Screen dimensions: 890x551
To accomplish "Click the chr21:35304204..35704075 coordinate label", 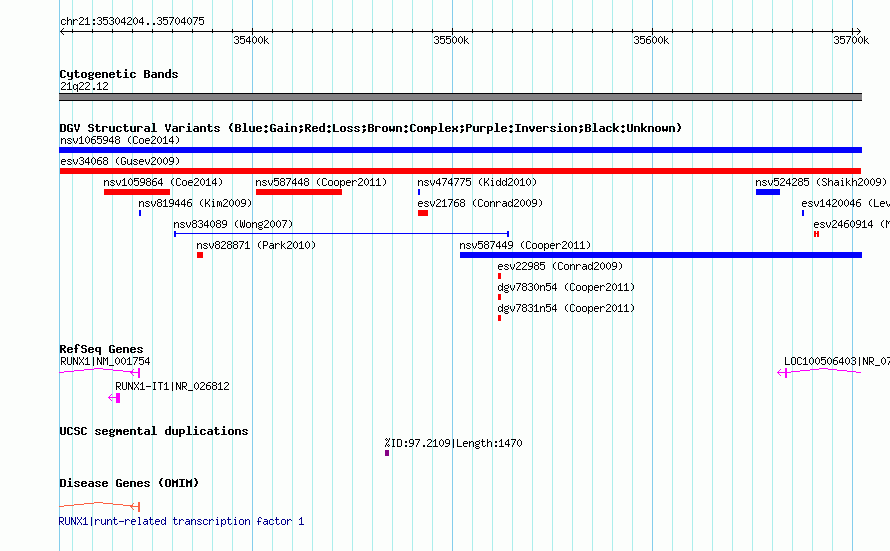I will (x=132, y=22).
